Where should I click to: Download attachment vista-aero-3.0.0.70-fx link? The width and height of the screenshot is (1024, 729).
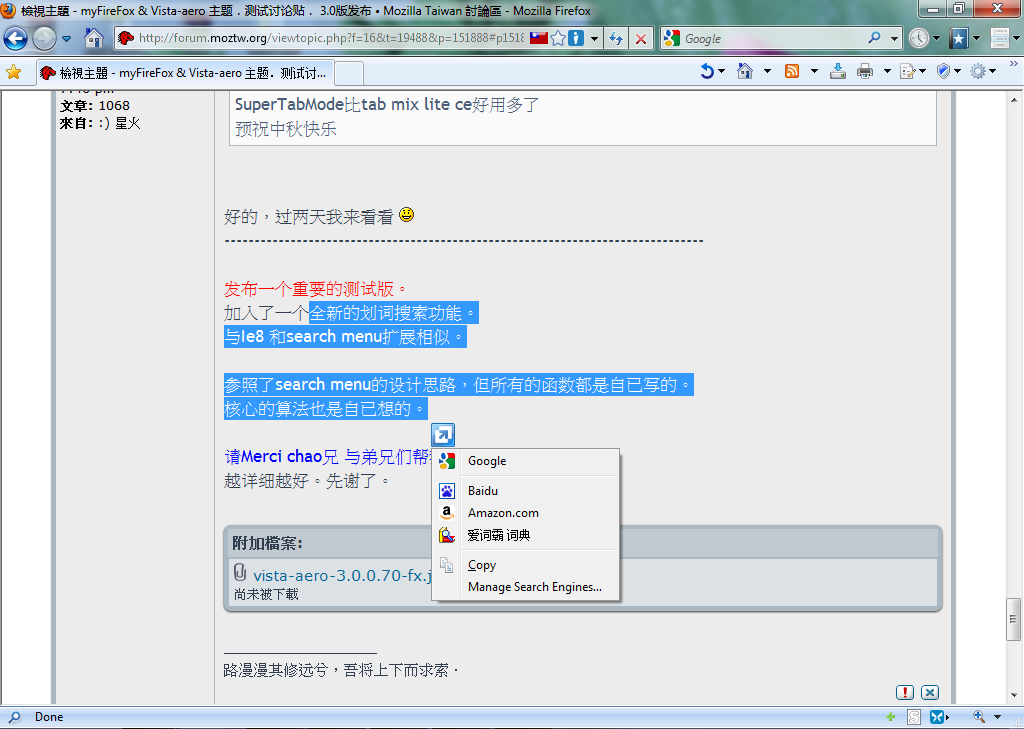click(x=342, y=575)
